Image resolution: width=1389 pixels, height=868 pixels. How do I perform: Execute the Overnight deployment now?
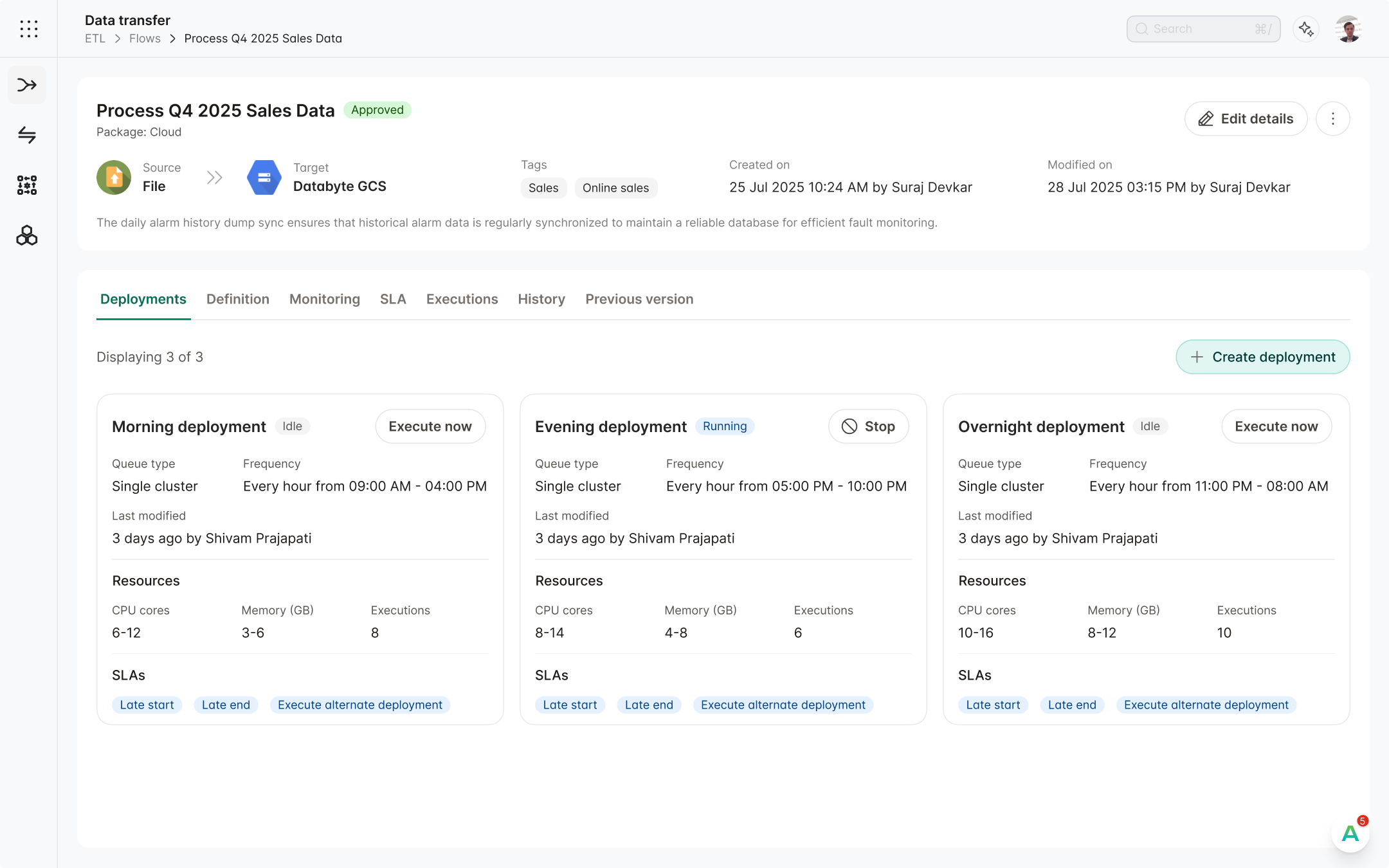(x=1276, y=426)
